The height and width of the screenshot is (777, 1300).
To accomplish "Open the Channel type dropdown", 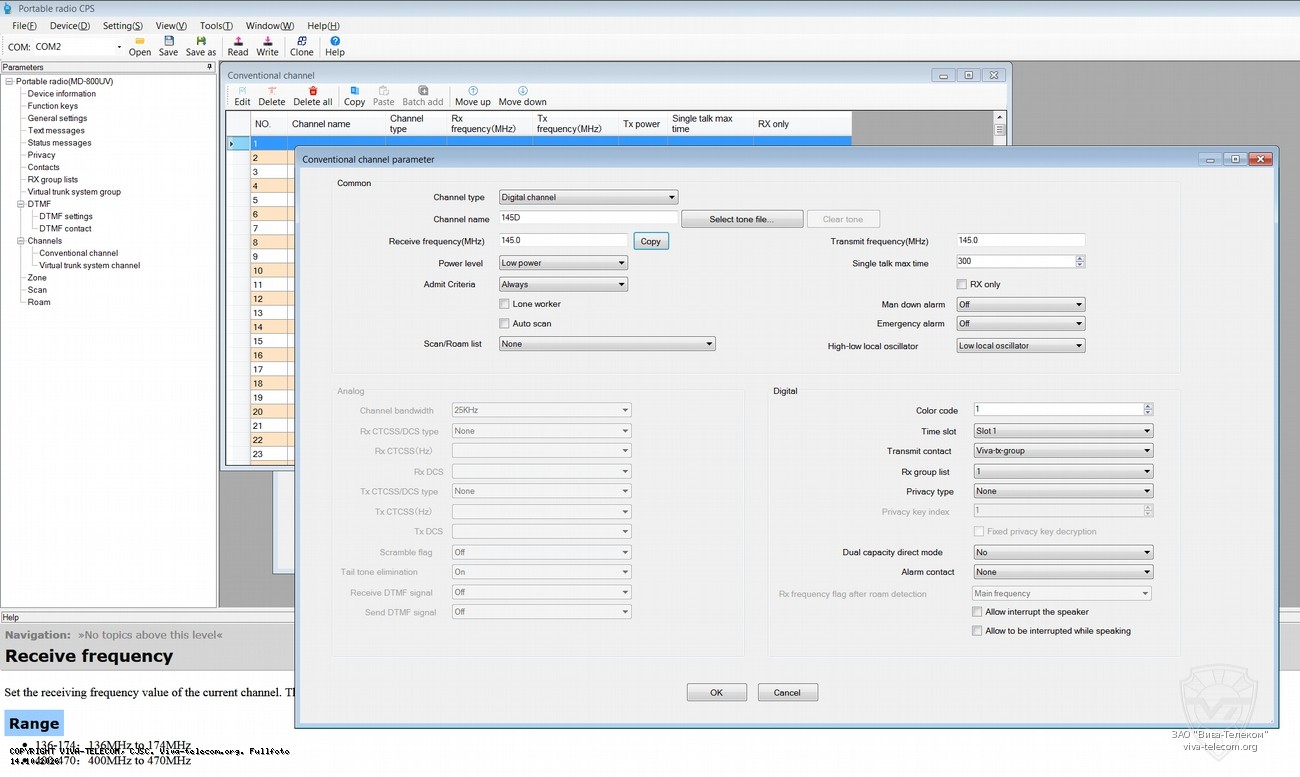I will coord(588,198).
